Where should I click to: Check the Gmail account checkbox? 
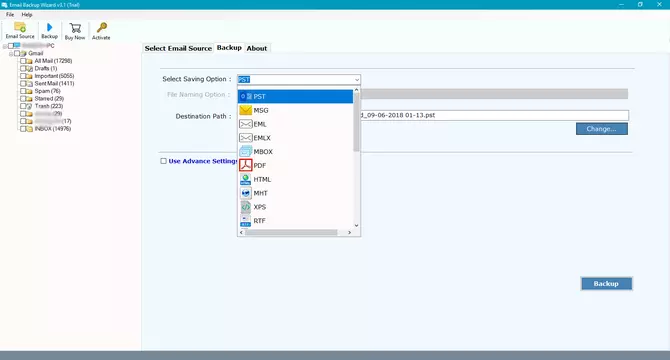(17, 53)
